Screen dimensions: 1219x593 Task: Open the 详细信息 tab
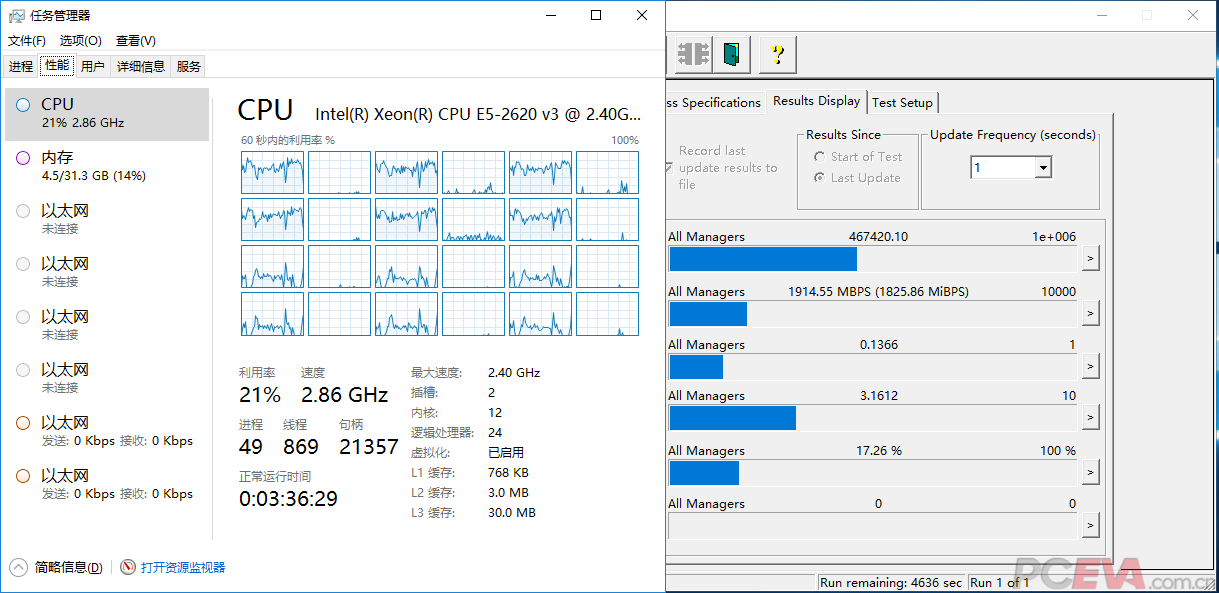140,67
